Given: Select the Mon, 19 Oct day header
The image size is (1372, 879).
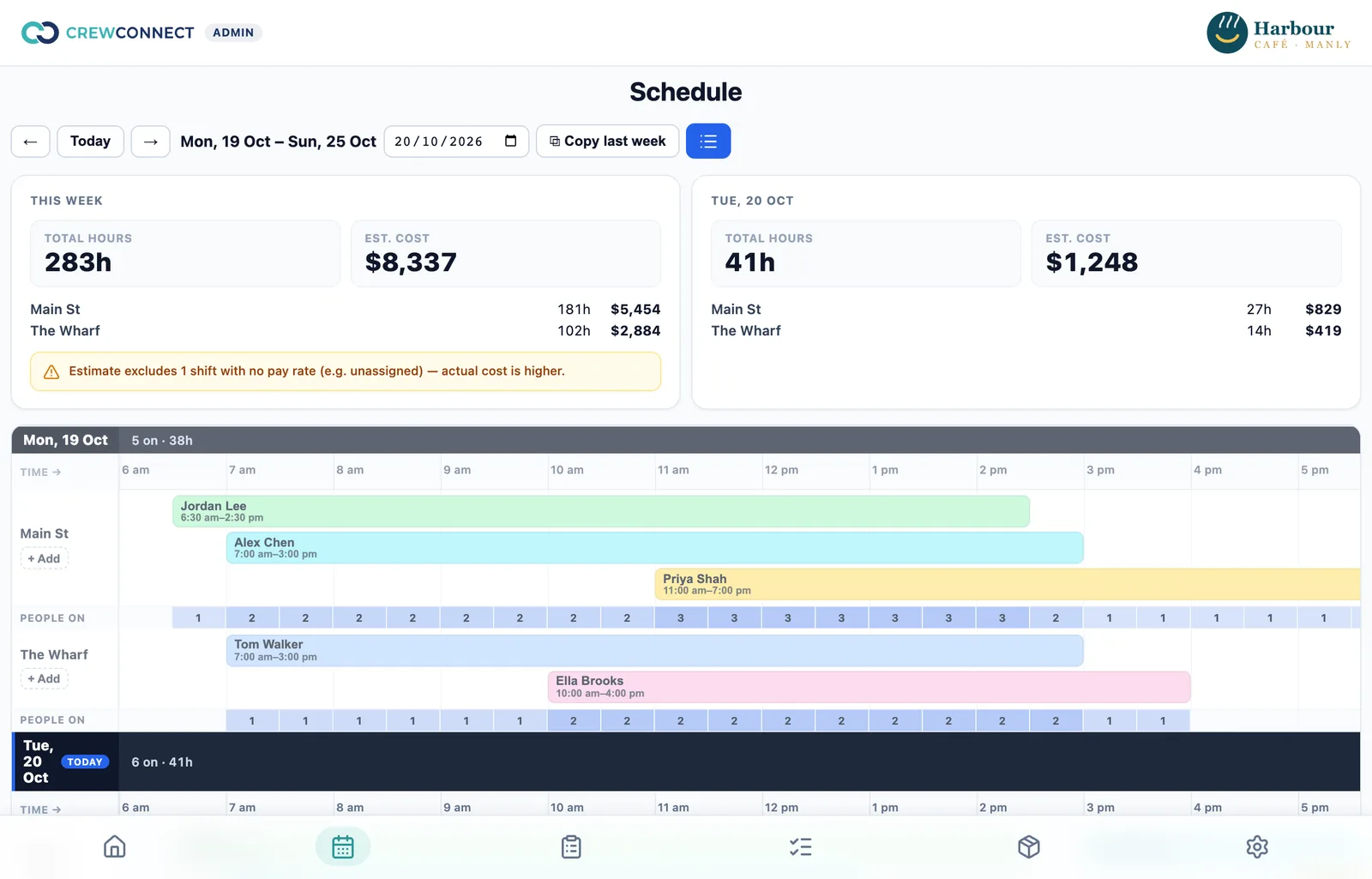Looking at the screenshot, I should click(65, 440).
